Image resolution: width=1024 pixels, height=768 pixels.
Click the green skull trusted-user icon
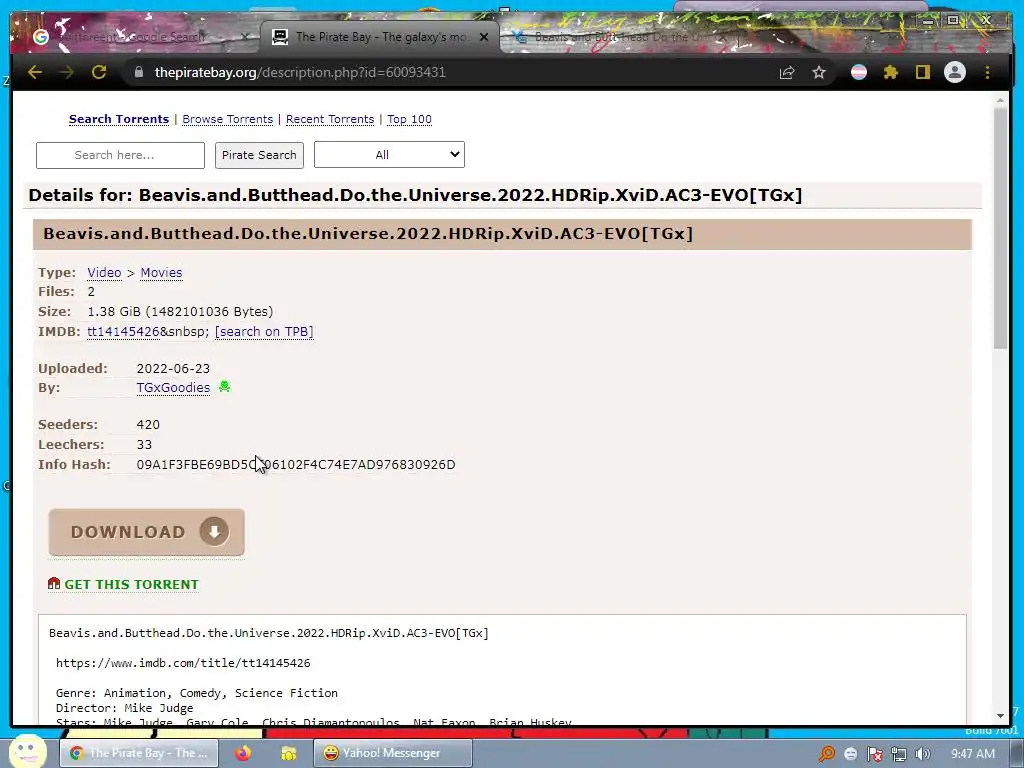point(225,387)
